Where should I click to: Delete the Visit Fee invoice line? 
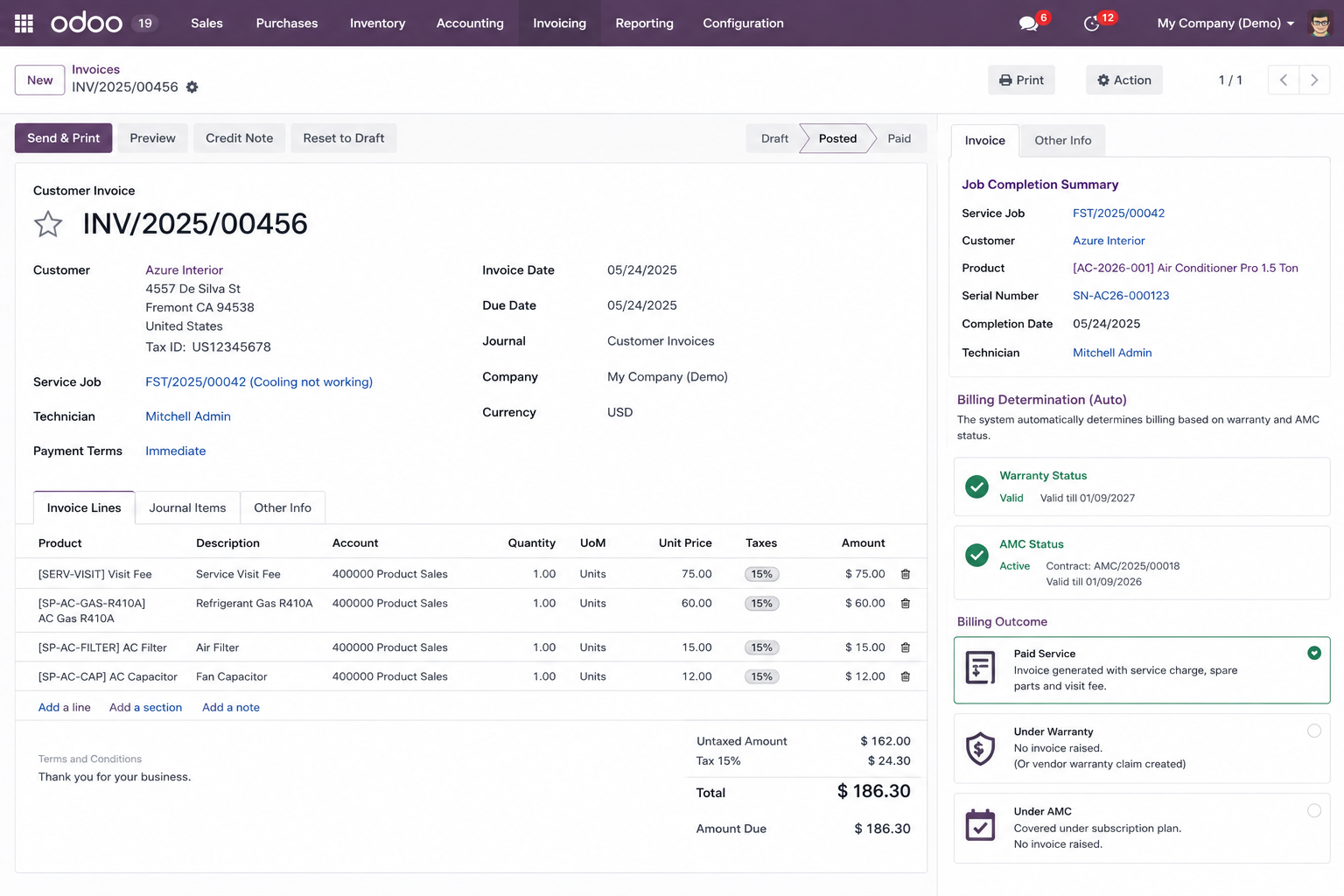pyautogui.click(x=906, y=574)
